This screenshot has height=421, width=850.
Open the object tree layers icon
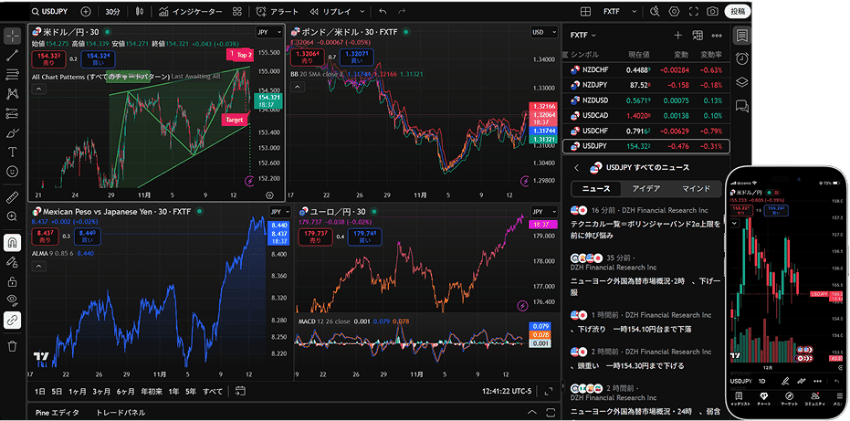(x=742, y=82)
